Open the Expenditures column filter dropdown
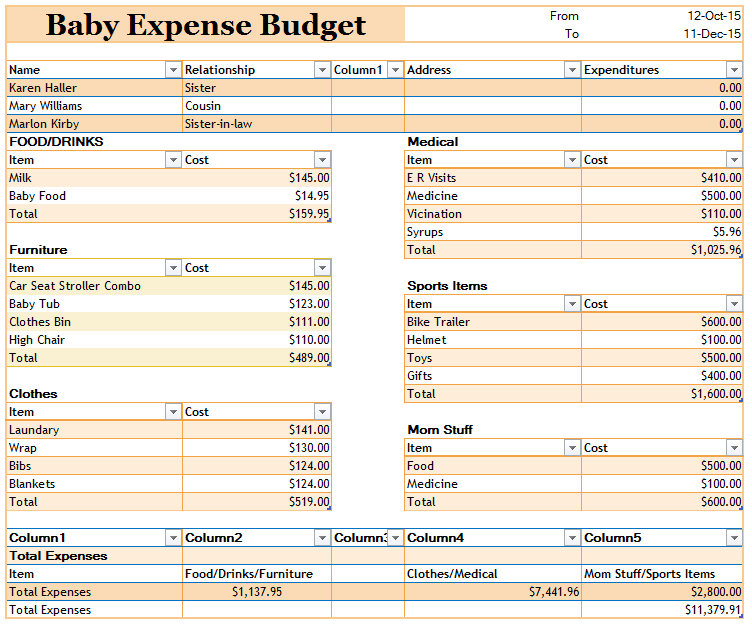 734,70
